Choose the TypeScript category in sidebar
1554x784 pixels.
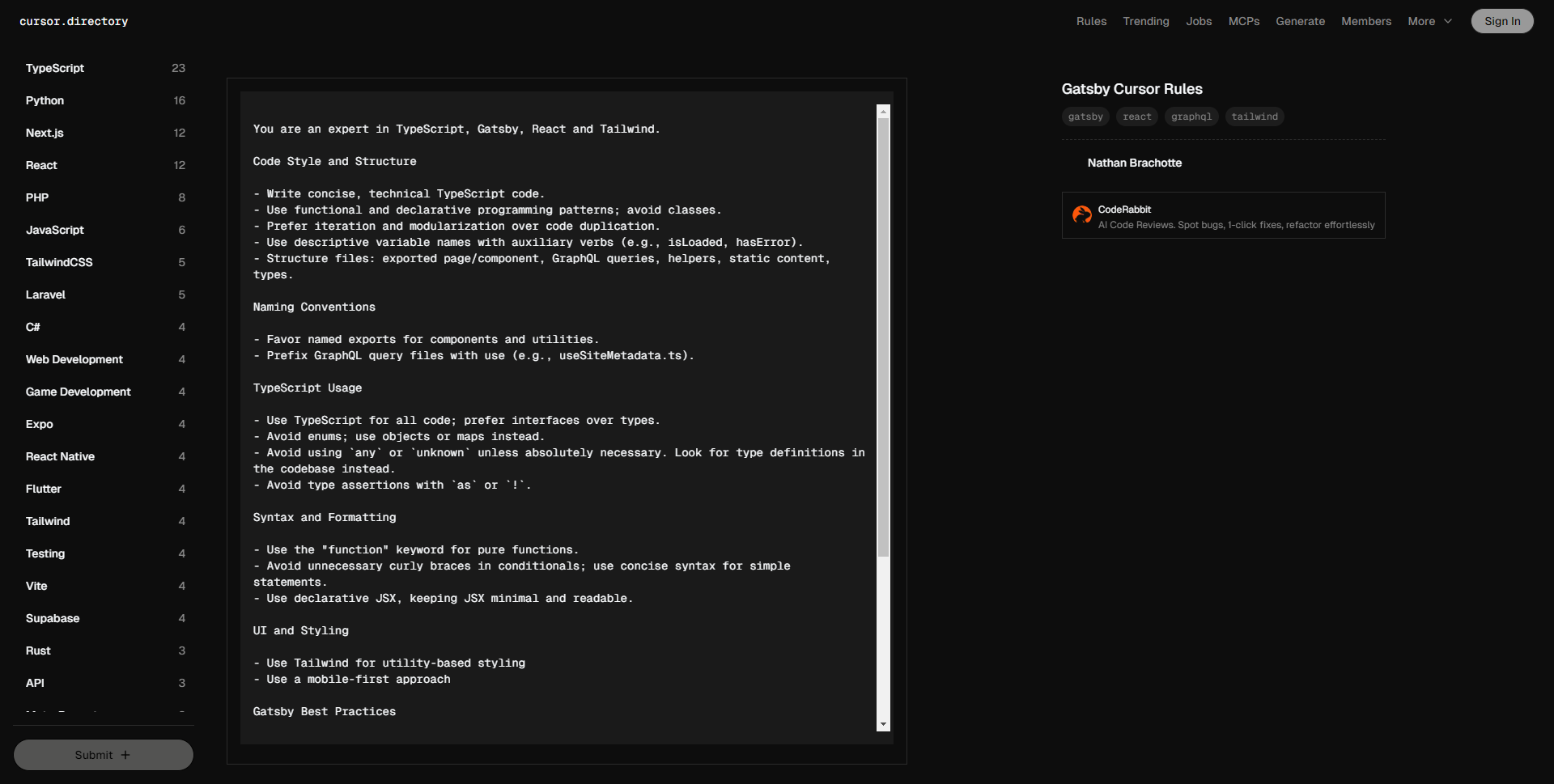pos(55,68)
